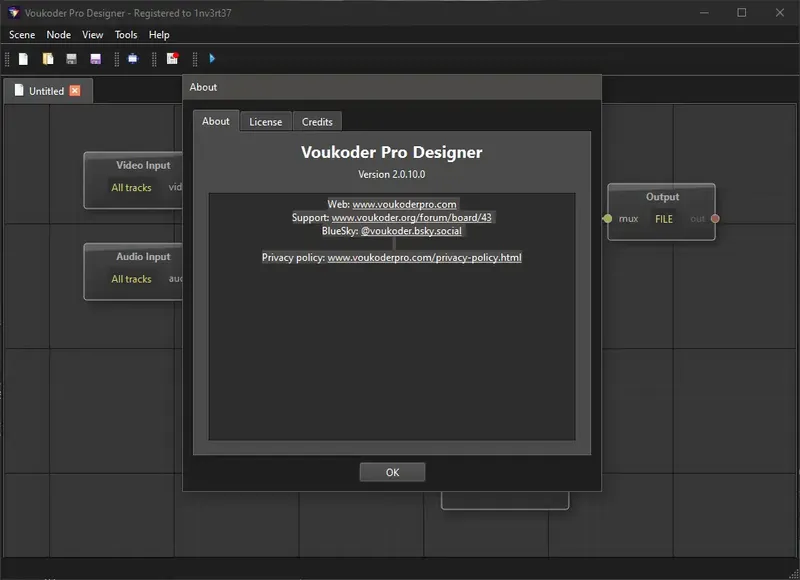800x580 pixels.
Task: Click the red-dot record toolbar icon
Action: coord(172,59)
